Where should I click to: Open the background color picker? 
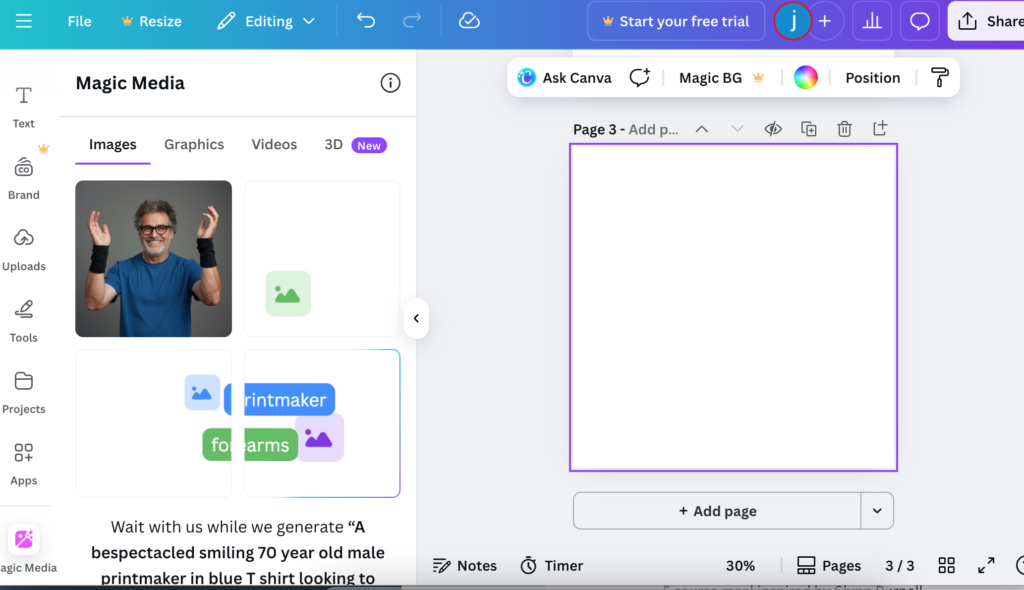point(805,78)
